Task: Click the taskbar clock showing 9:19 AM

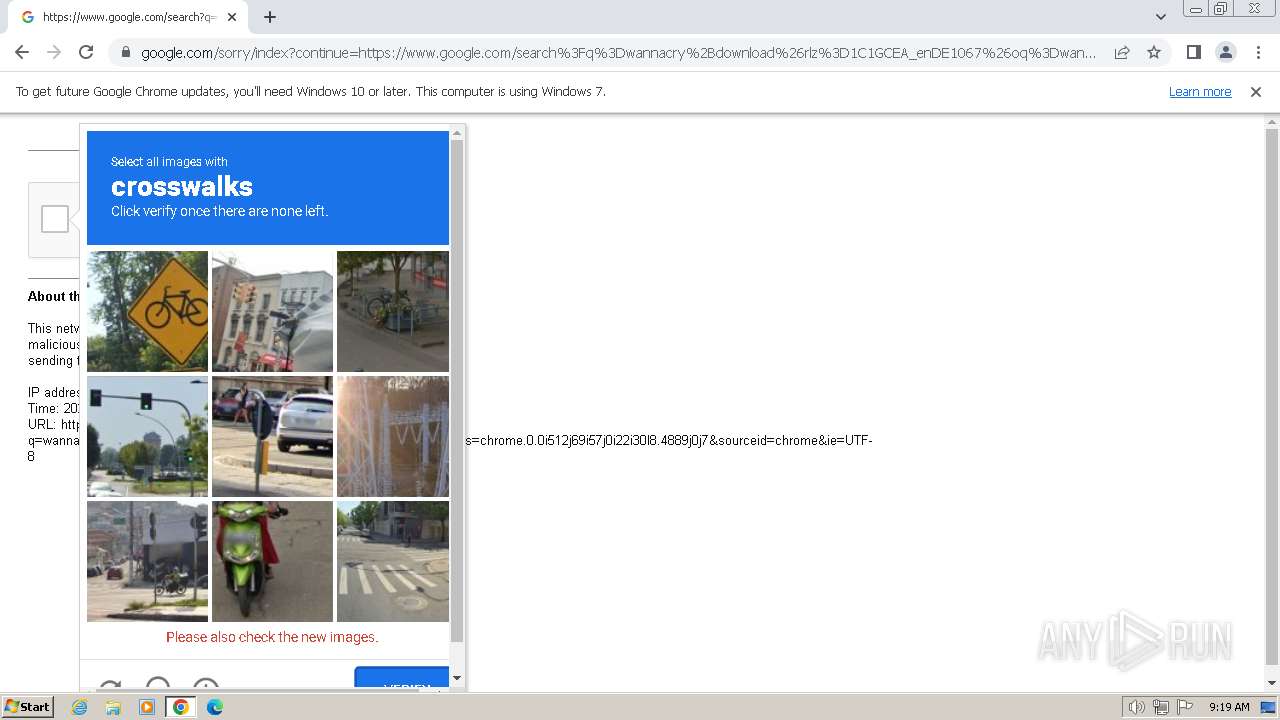Action: (1229, 707)
